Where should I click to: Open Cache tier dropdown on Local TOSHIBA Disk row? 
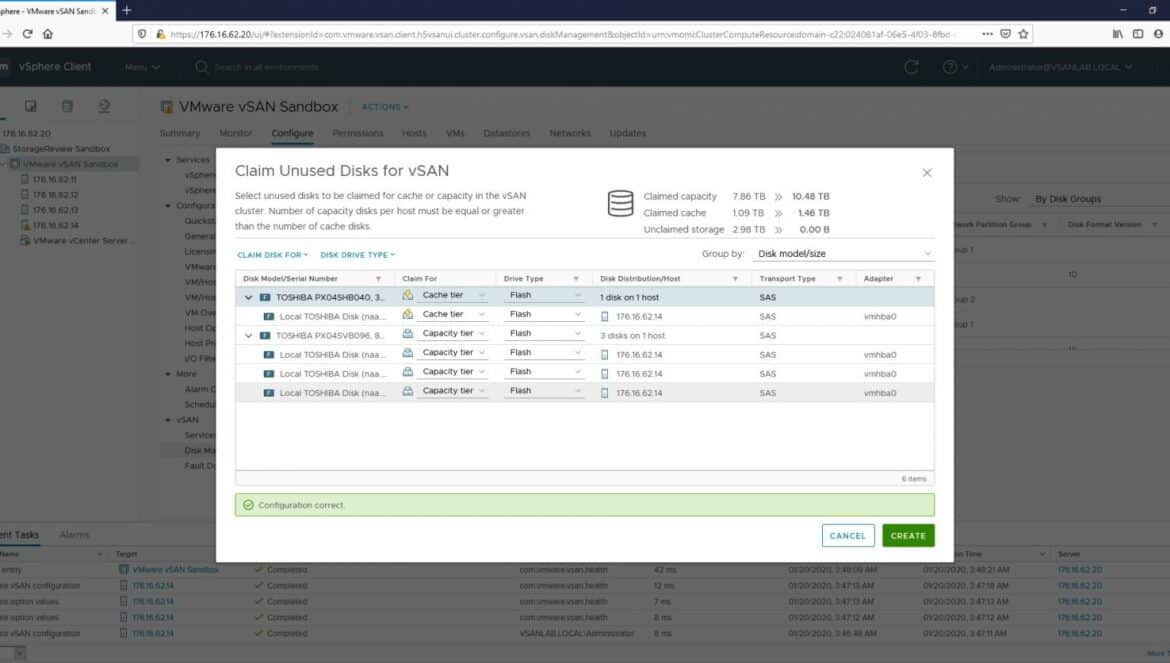click(x=452, y=315)
